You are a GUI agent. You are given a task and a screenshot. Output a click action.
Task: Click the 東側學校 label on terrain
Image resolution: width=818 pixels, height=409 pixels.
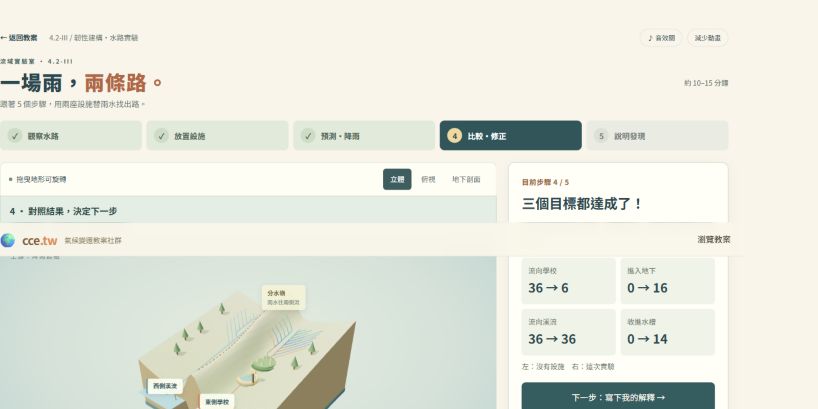tap(217, 402)
